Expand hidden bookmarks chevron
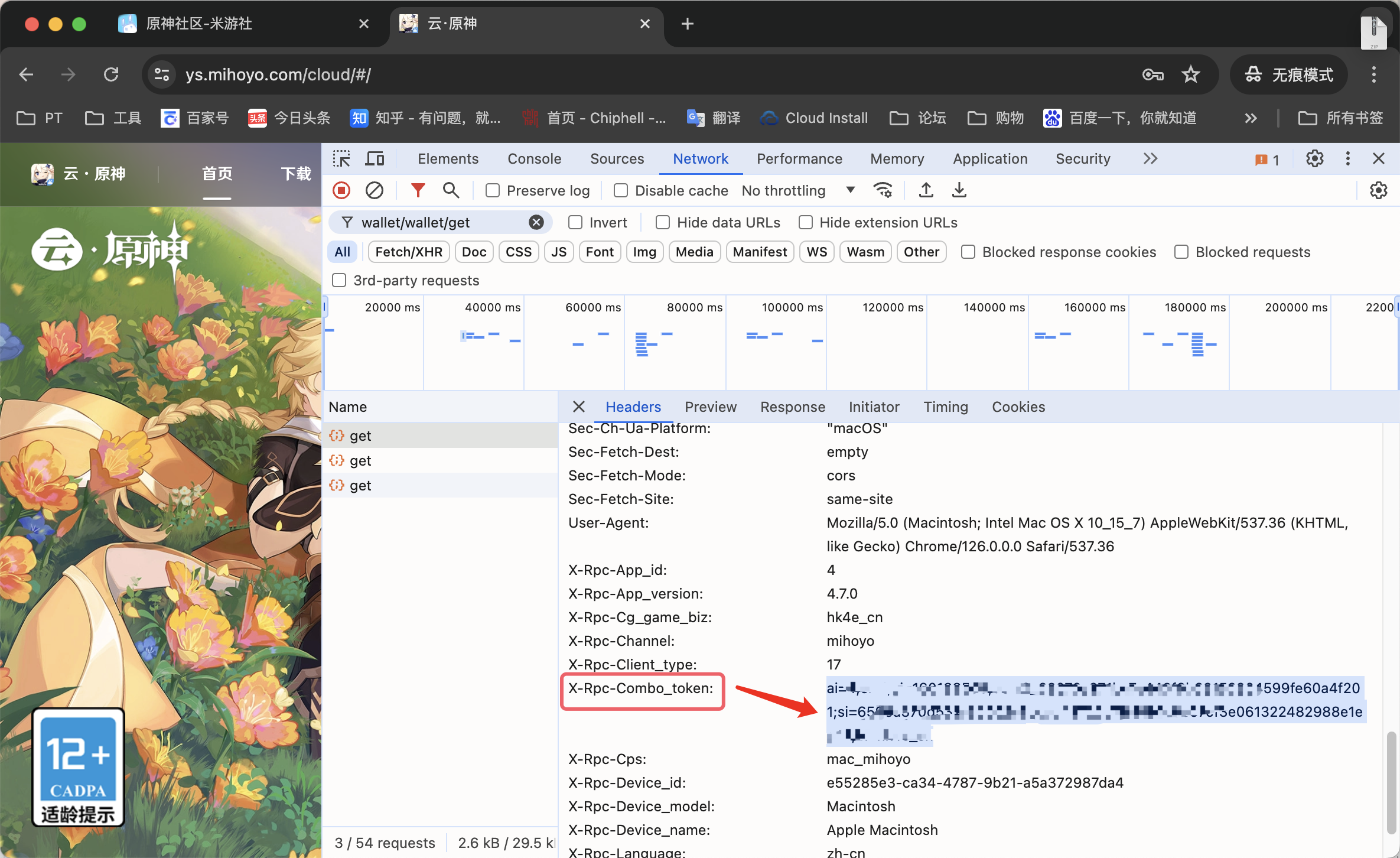Screen dimensions: 1400x858 1251,118
